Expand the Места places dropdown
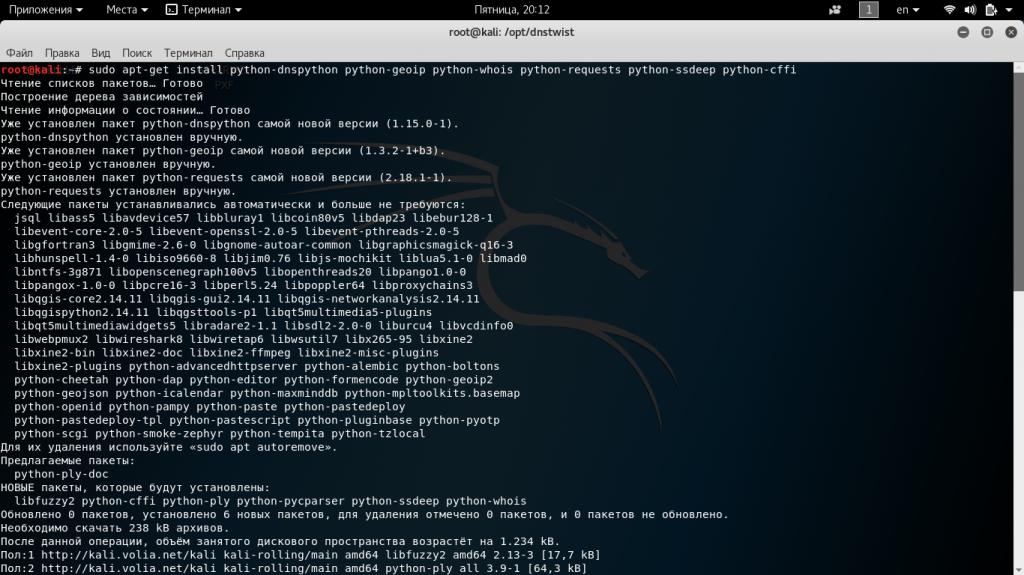 [127, 10]
